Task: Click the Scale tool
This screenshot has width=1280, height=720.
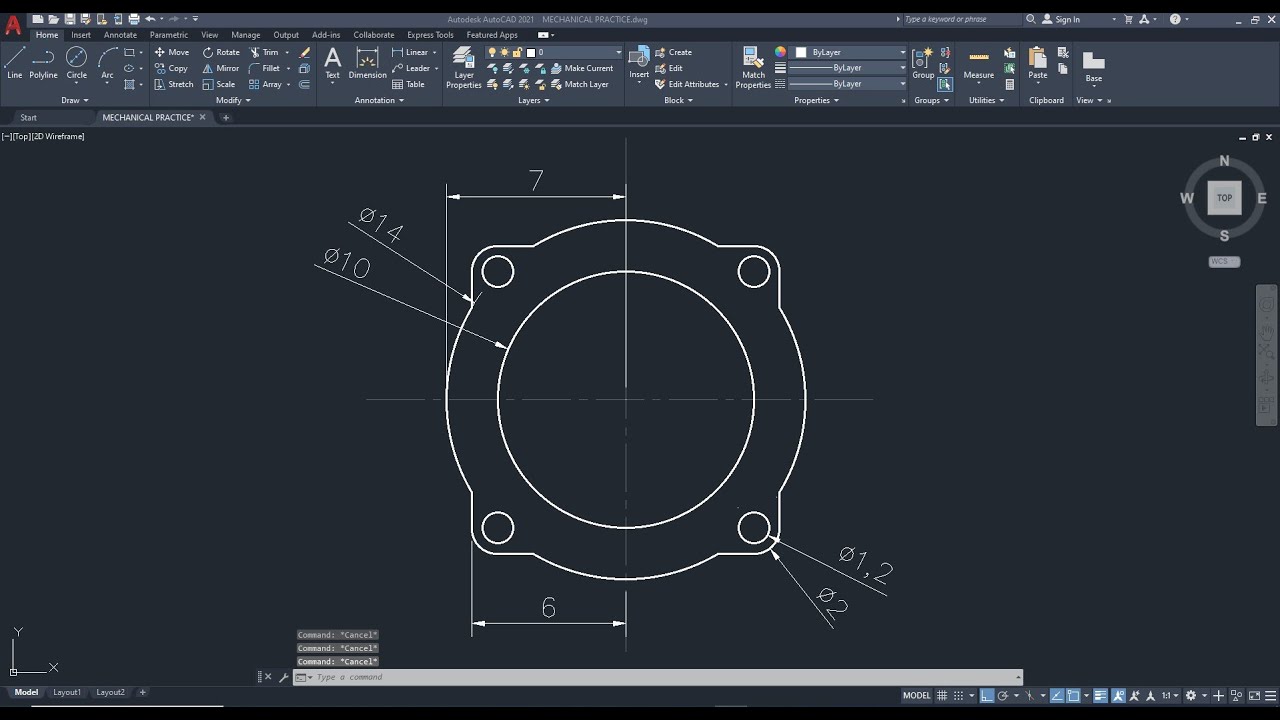Action: pos(219,84)
